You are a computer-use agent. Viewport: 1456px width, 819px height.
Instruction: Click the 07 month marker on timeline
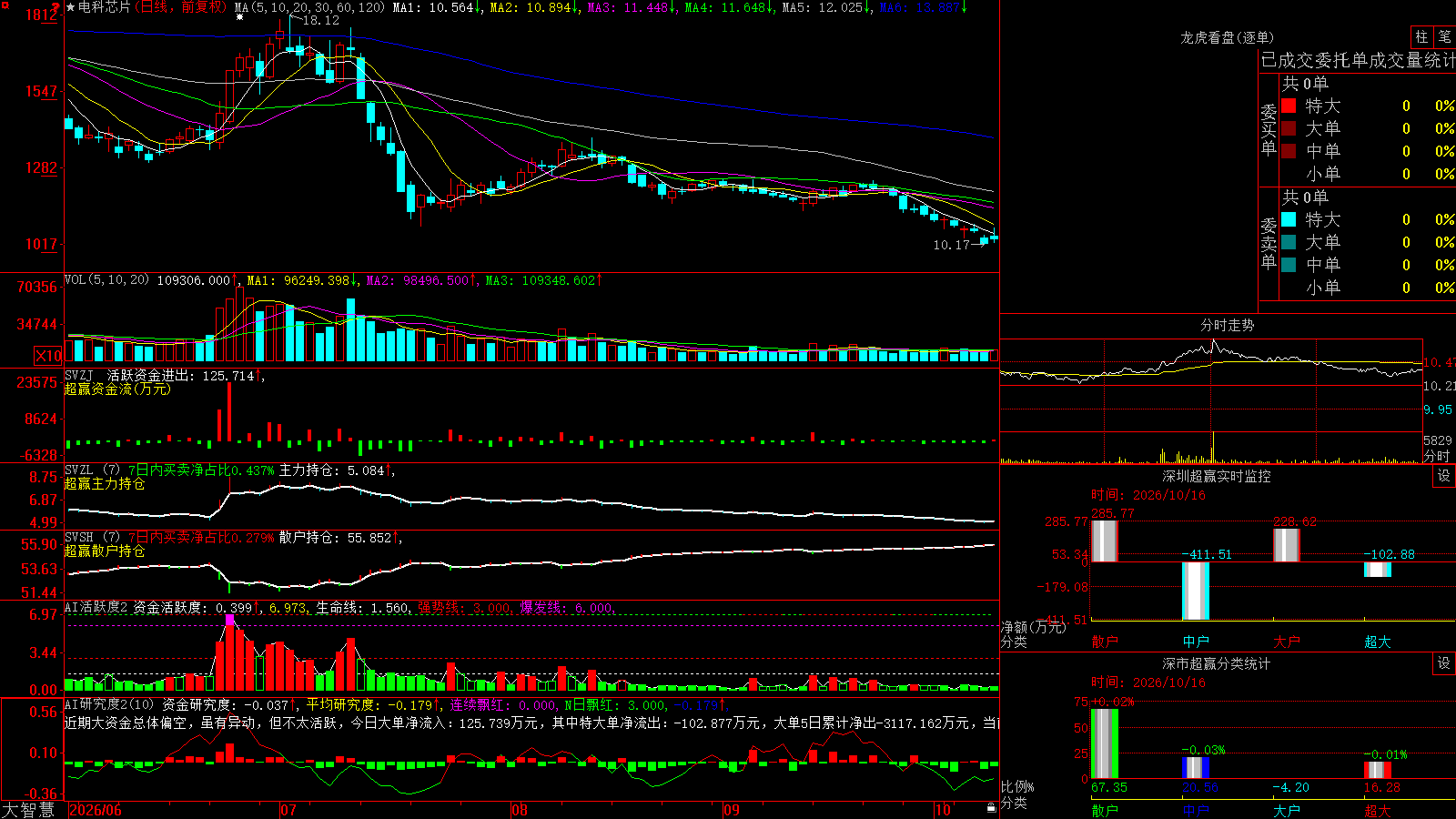pos(288,810)
